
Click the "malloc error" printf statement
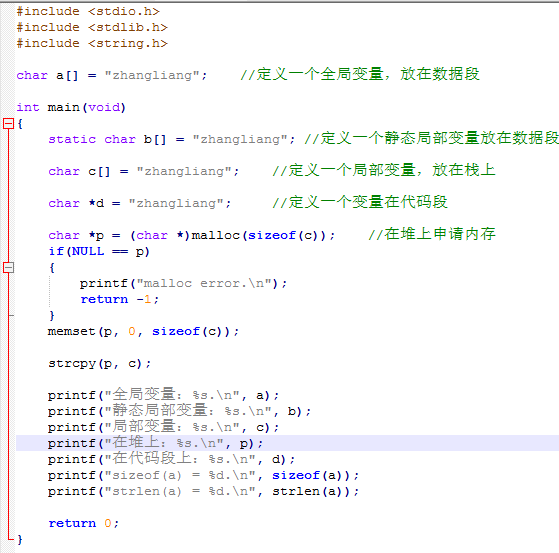(x=183, y=283)
